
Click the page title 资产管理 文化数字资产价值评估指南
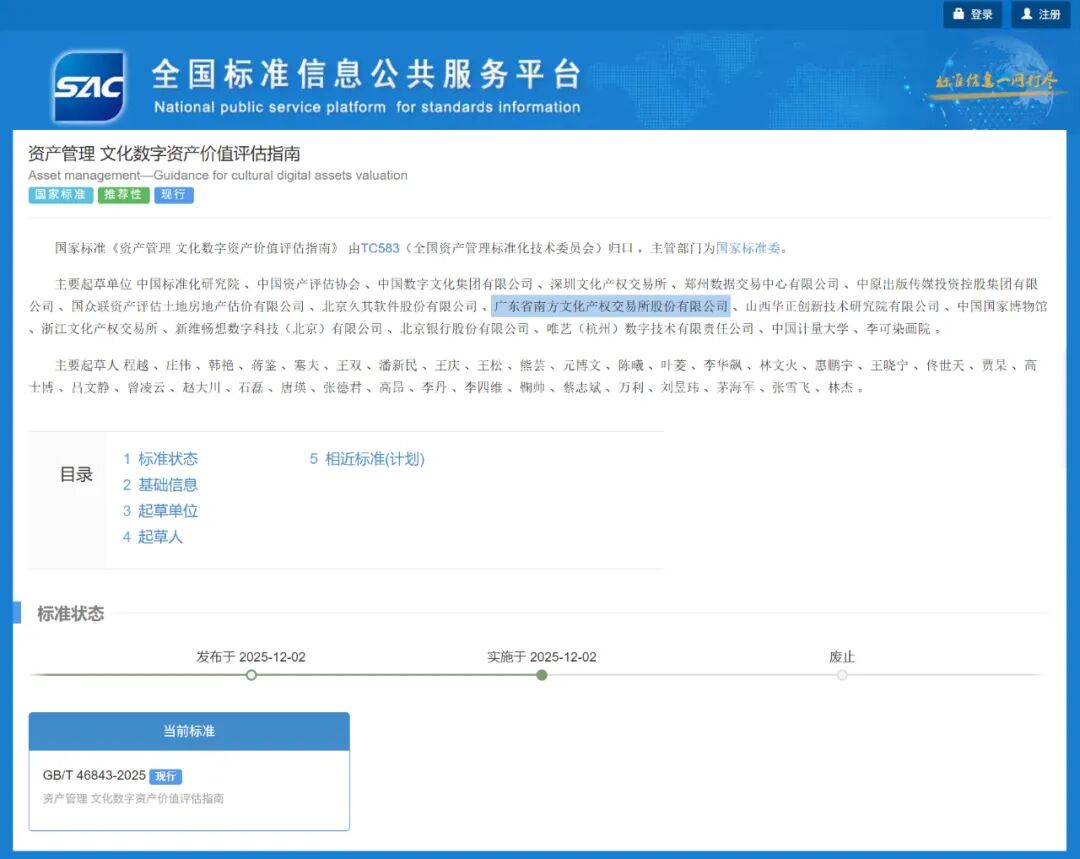pyautogui.click(x=164, y=154)
